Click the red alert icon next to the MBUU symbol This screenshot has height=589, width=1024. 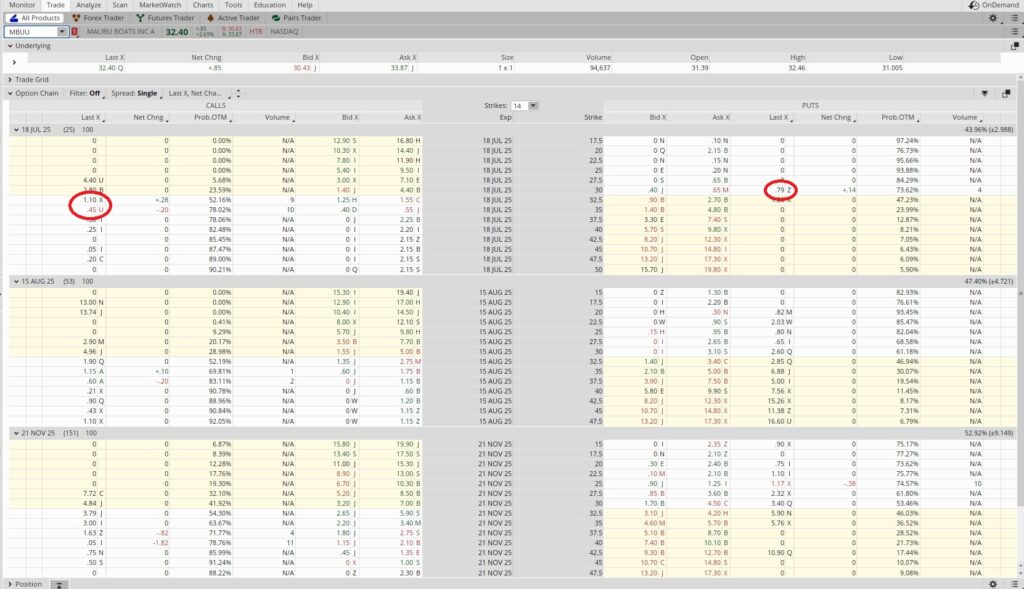pyautogui.click(x=74, y=30)
